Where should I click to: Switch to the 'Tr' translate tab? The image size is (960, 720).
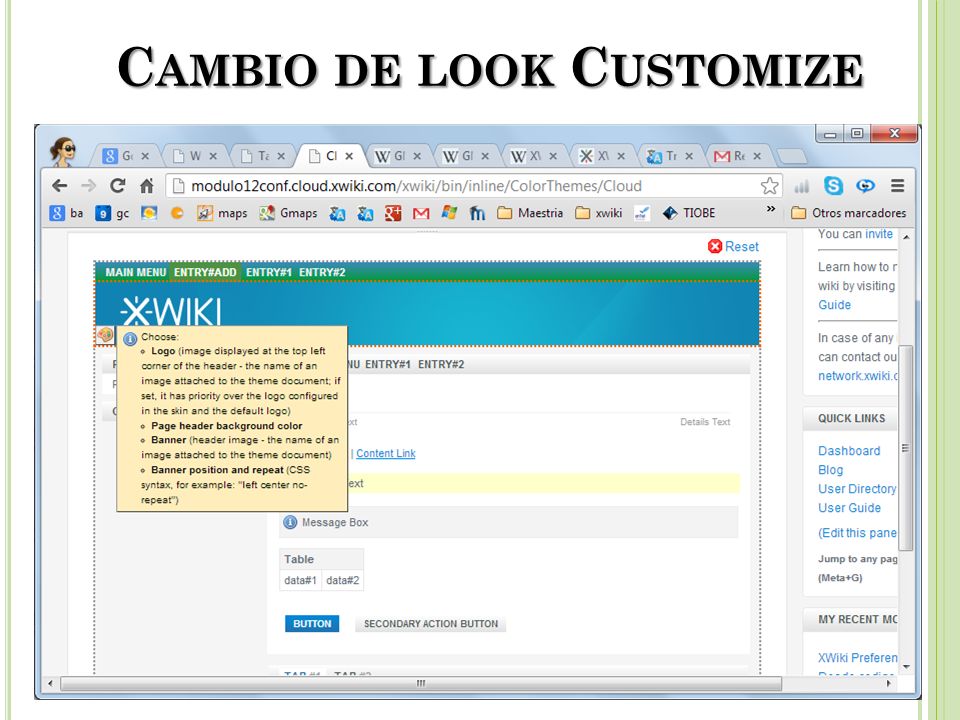click(670, 156)
